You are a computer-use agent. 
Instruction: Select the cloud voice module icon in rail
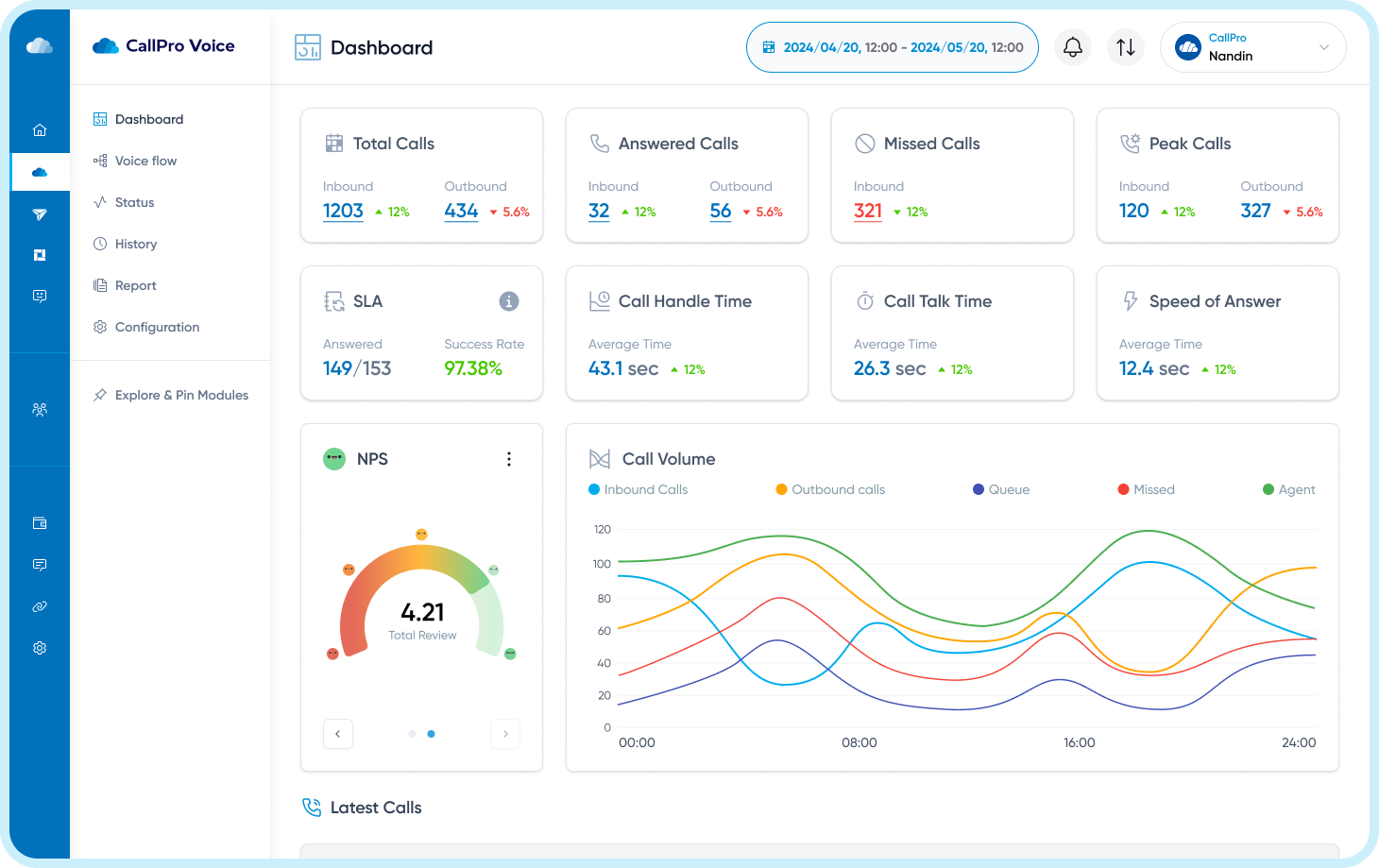40,172
